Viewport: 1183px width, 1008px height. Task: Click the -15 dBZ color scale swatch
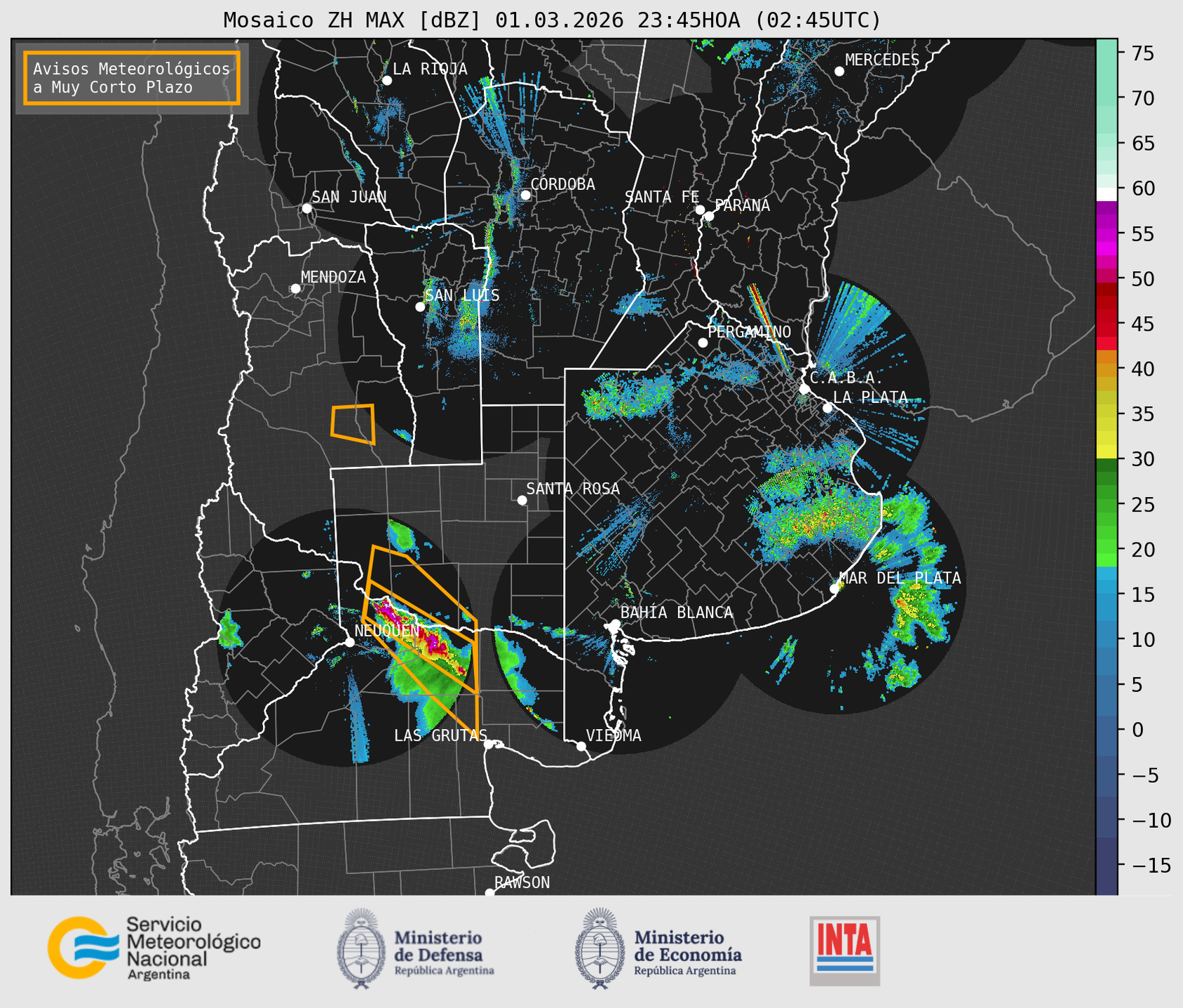[1107, 865]
